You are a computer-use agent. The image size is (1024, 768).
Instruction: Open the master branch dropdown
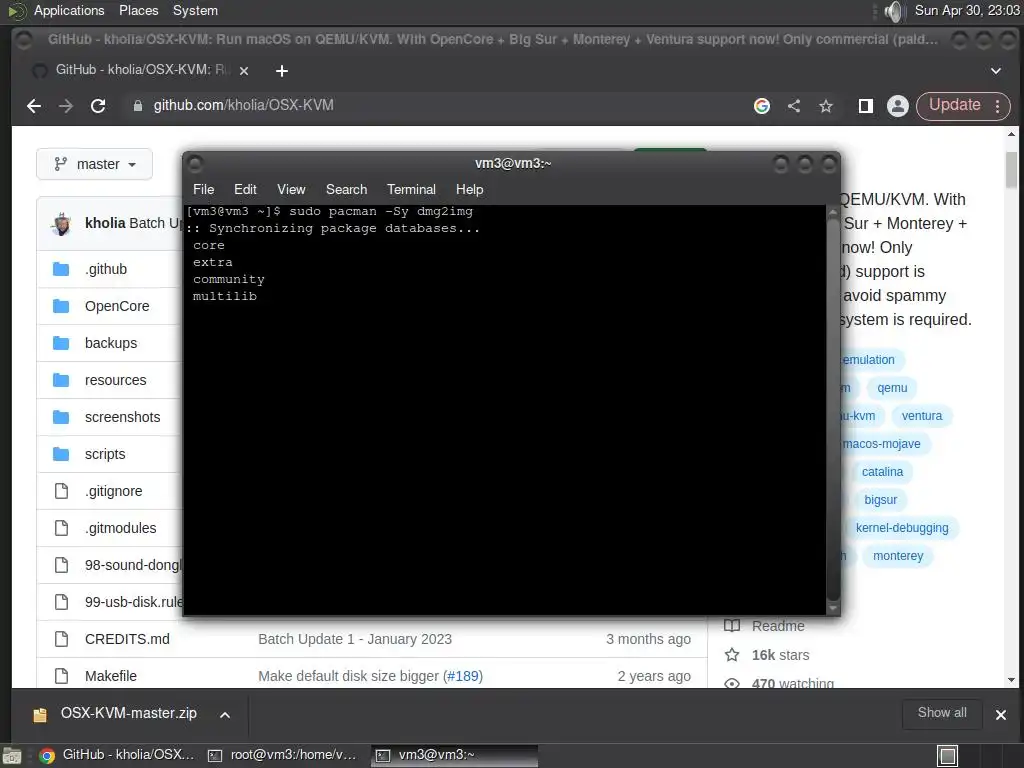point(95,164)
